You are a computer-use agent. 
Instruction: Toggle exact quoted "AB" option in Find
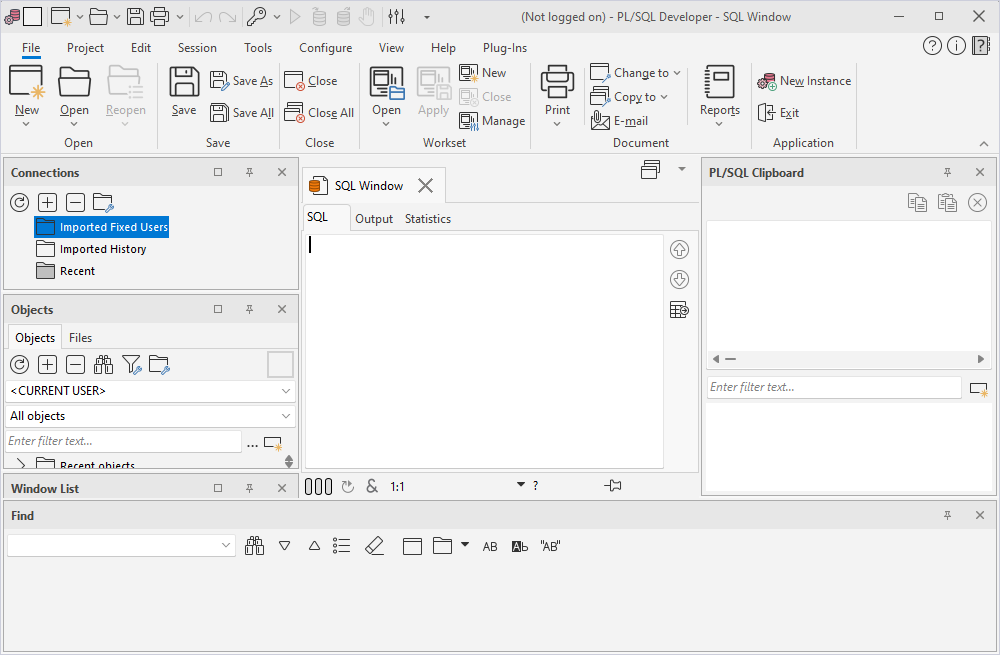click(x=550, y=547)
